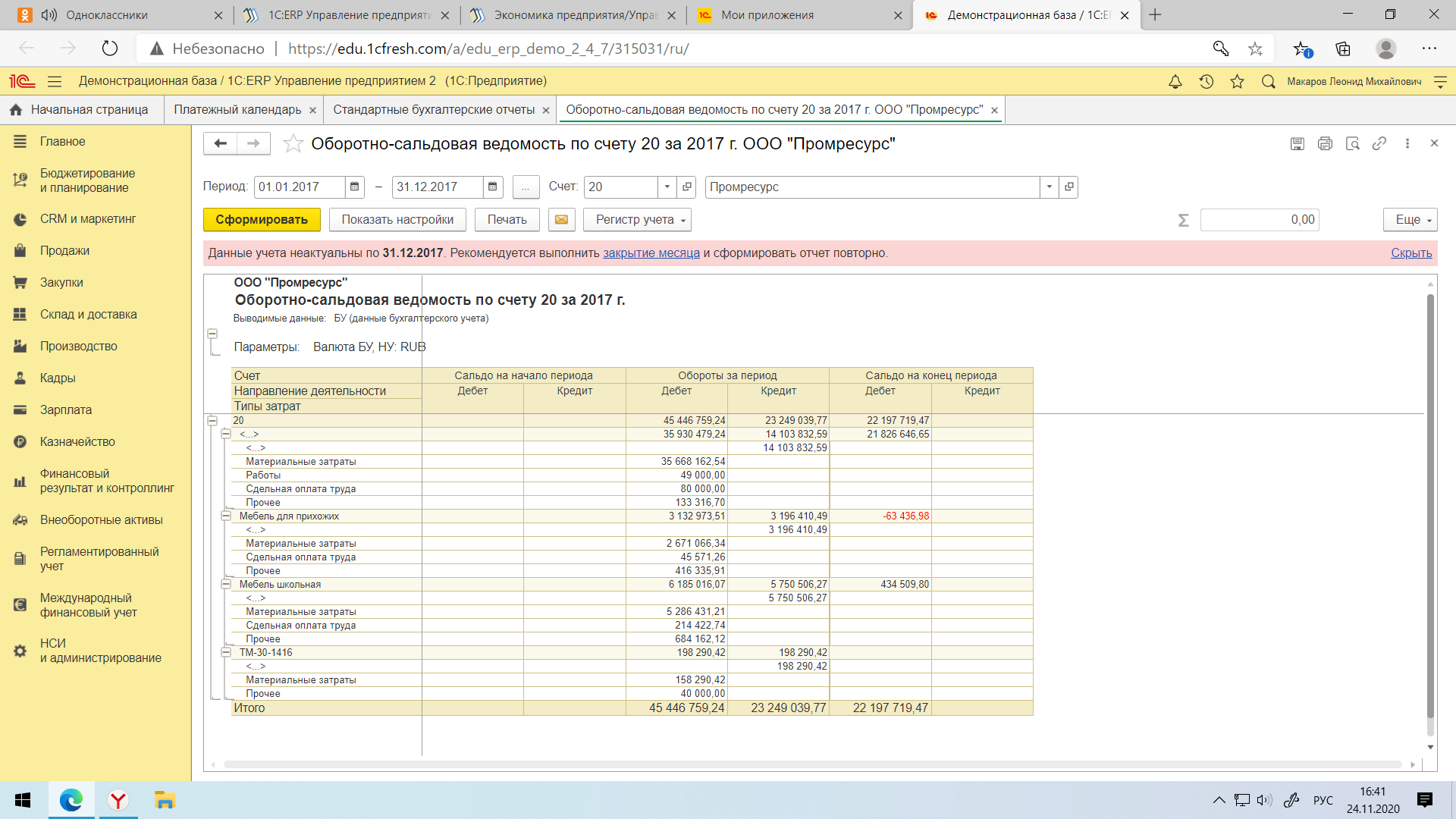Collapse the Мебель для прихожих group
This screenshot has height=819, width=1456.
(x=225, y=516)
